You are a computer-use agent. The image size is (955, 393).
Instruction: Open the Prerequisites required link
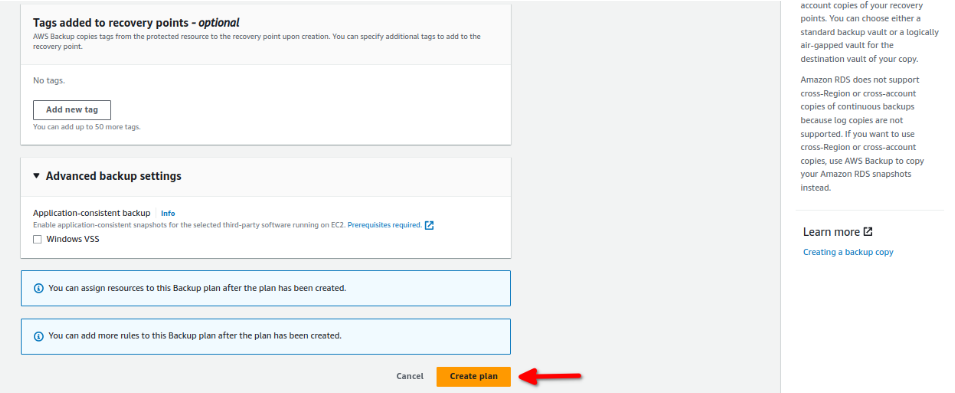click(x=384, y=225)
